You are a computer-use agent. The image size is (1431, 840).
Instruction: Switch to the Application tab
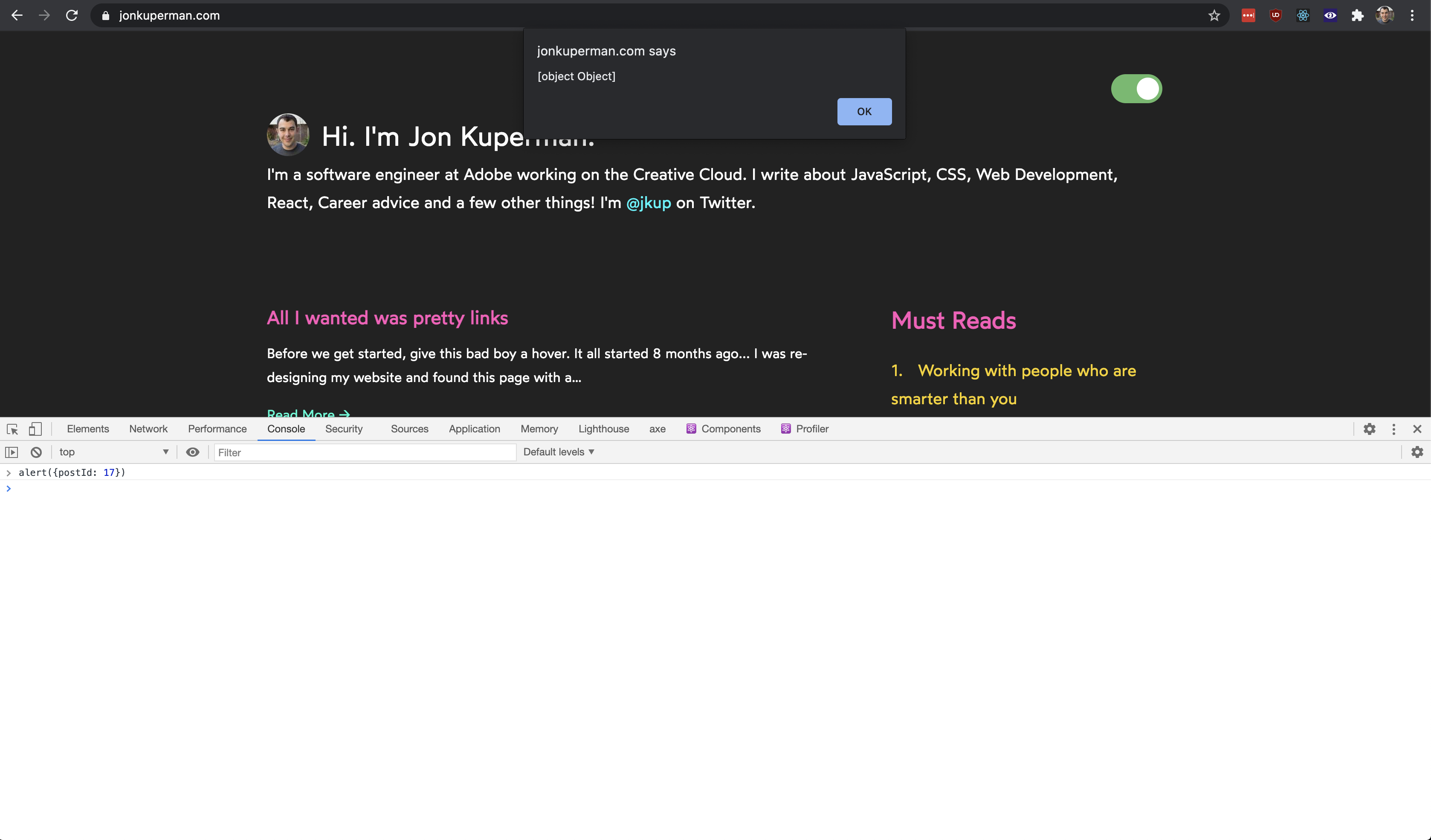474,429
